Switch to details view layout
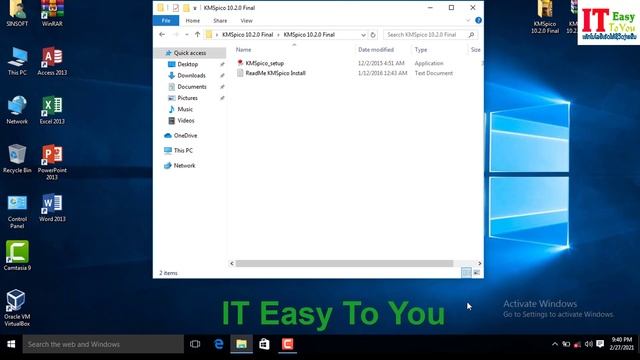640x360 pixels. [x=466, y=273]
